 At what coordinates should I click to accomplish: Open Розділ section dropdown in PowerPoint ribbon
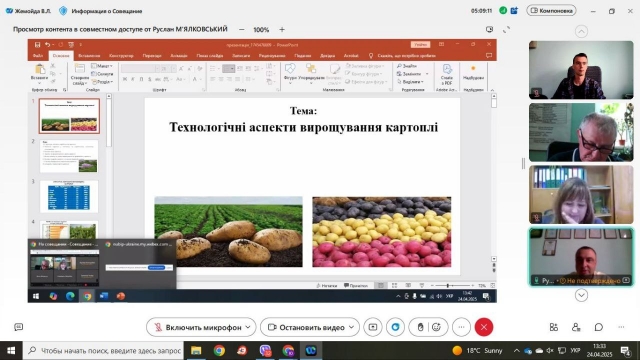[x=102, y=82]
